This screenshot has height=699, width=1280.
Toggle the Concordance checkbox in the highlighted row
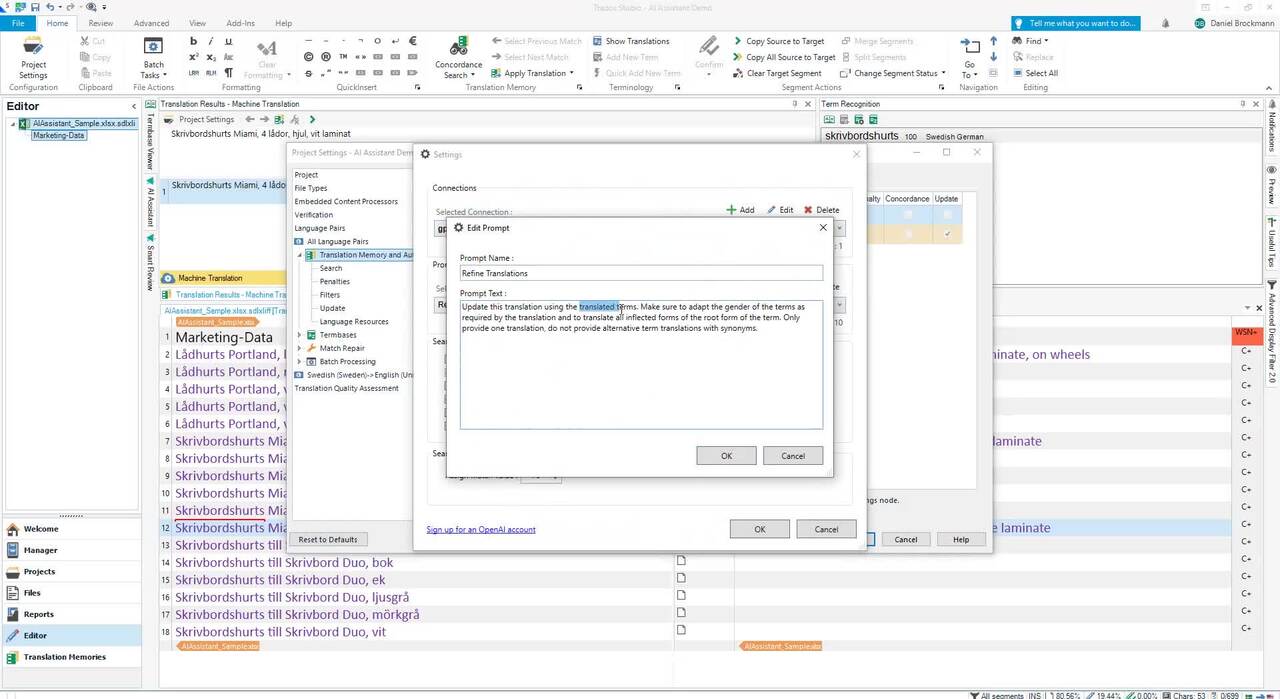click(x=907, y=233)
